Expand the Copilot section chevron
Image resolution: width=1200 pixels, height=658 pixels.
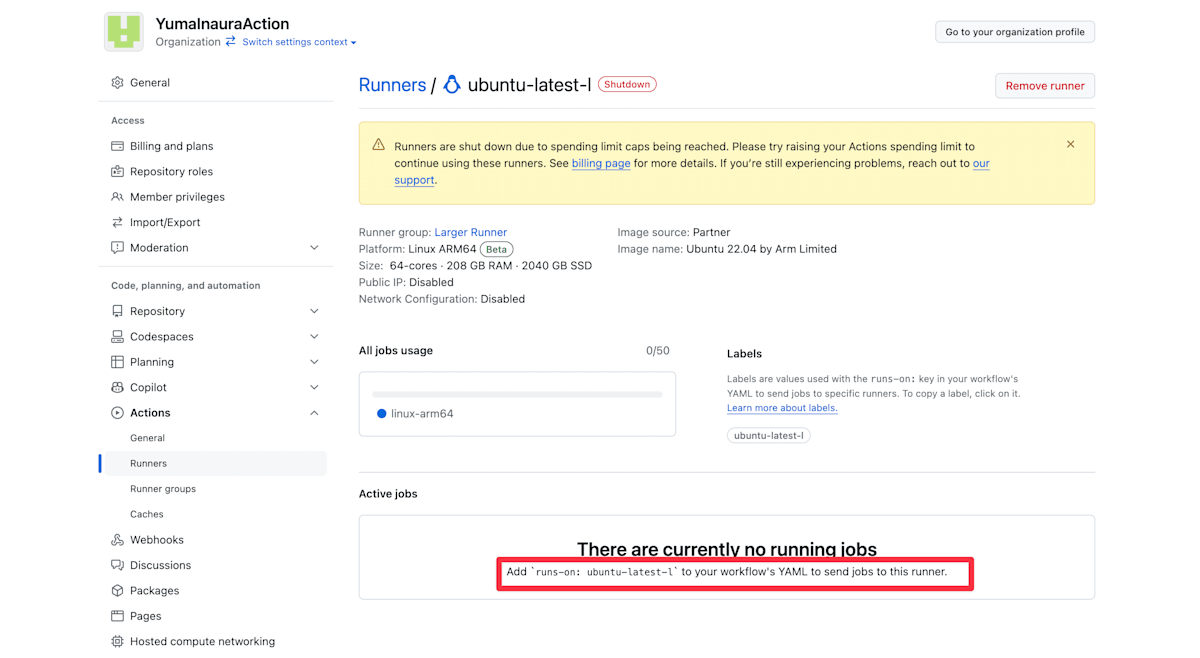(314, 388)
